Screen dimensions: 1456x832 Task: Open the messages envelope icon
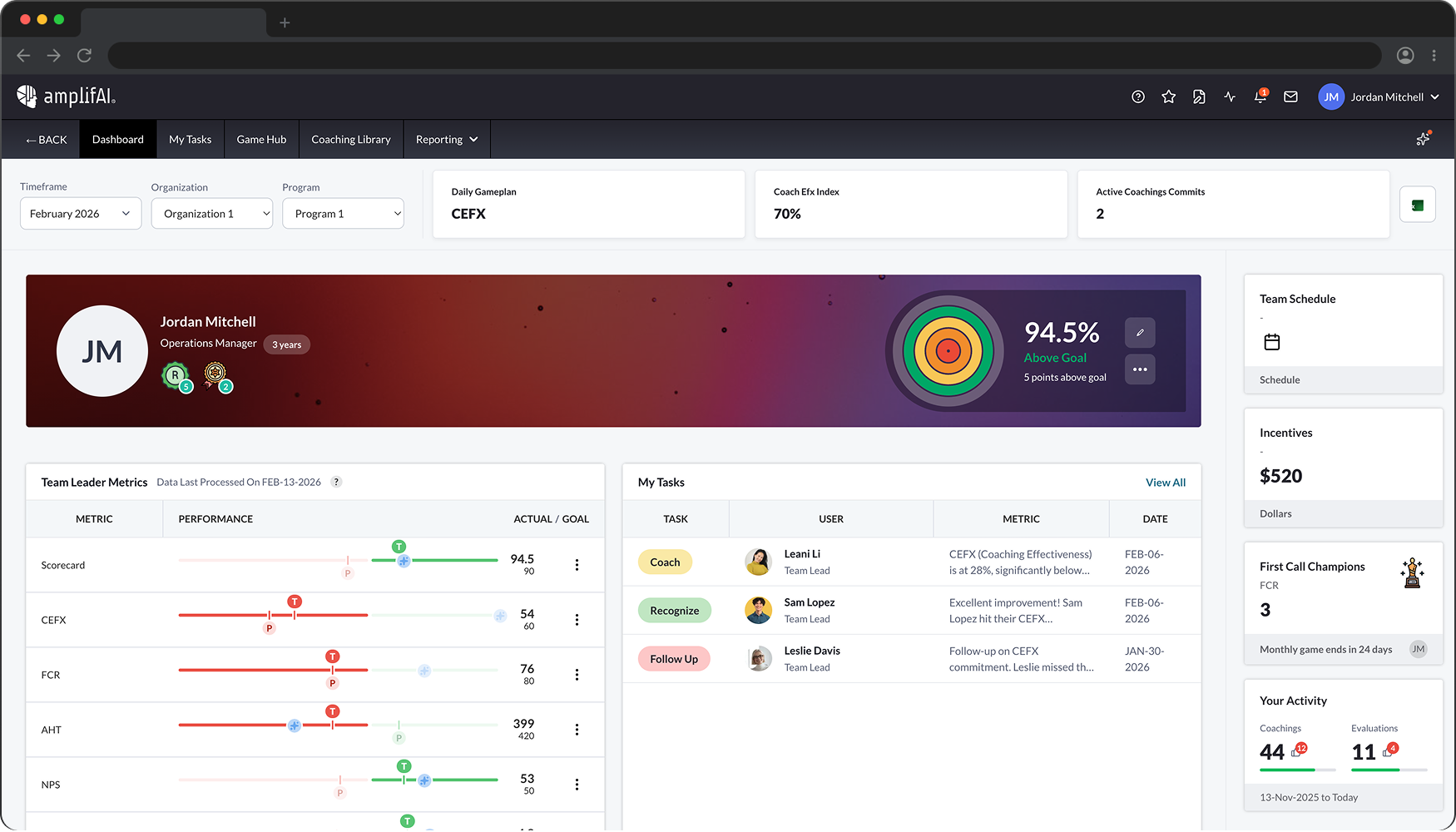[1290, 97]
